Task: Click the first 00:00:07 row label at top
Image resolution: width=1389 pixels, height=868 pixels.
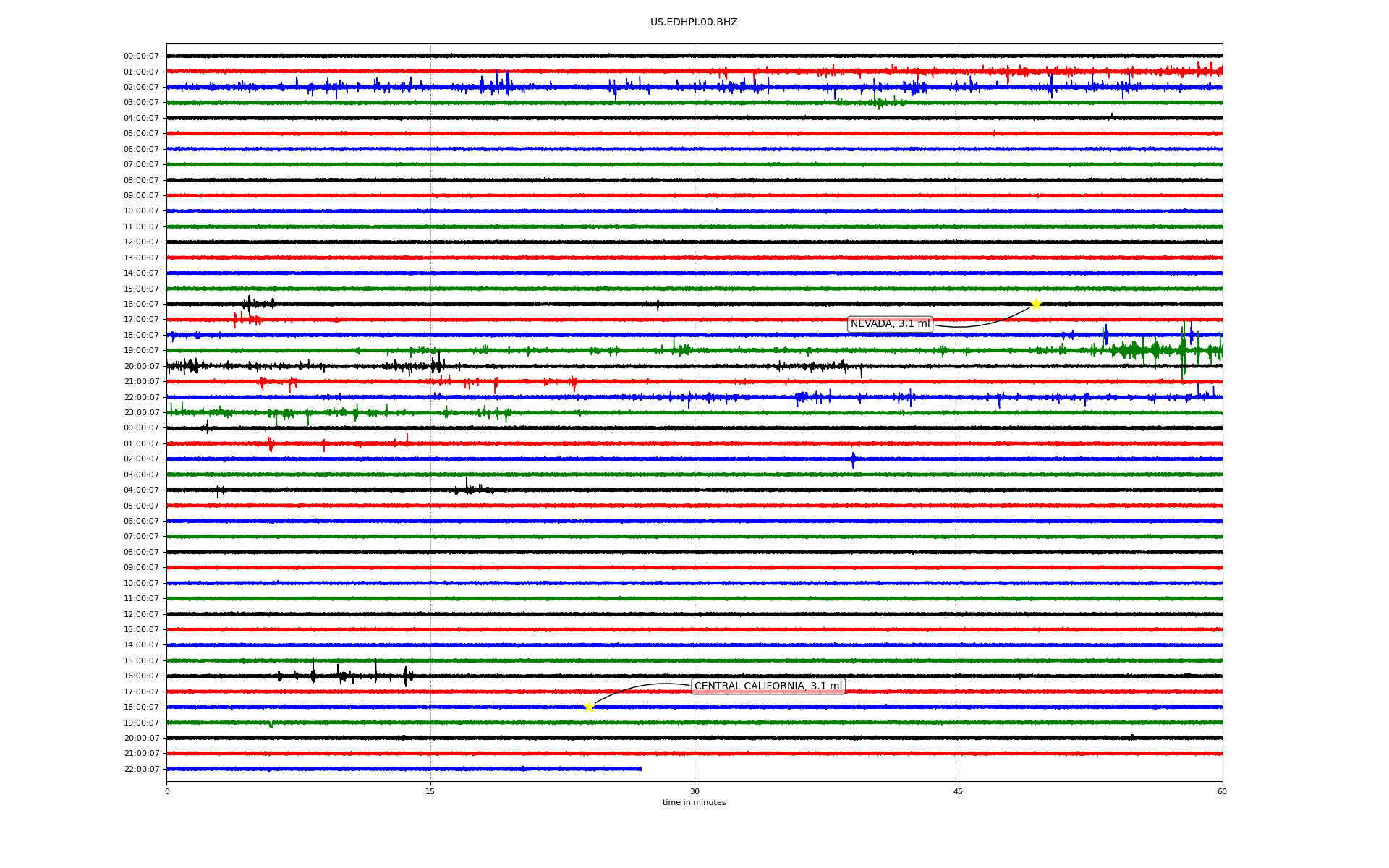Action: click(141, 56)
